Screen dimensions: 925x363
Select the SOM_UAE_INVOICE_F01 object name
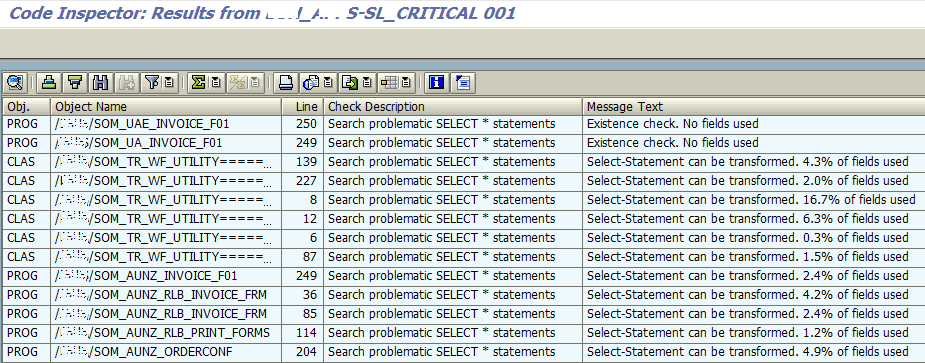[x=142, y=124]
